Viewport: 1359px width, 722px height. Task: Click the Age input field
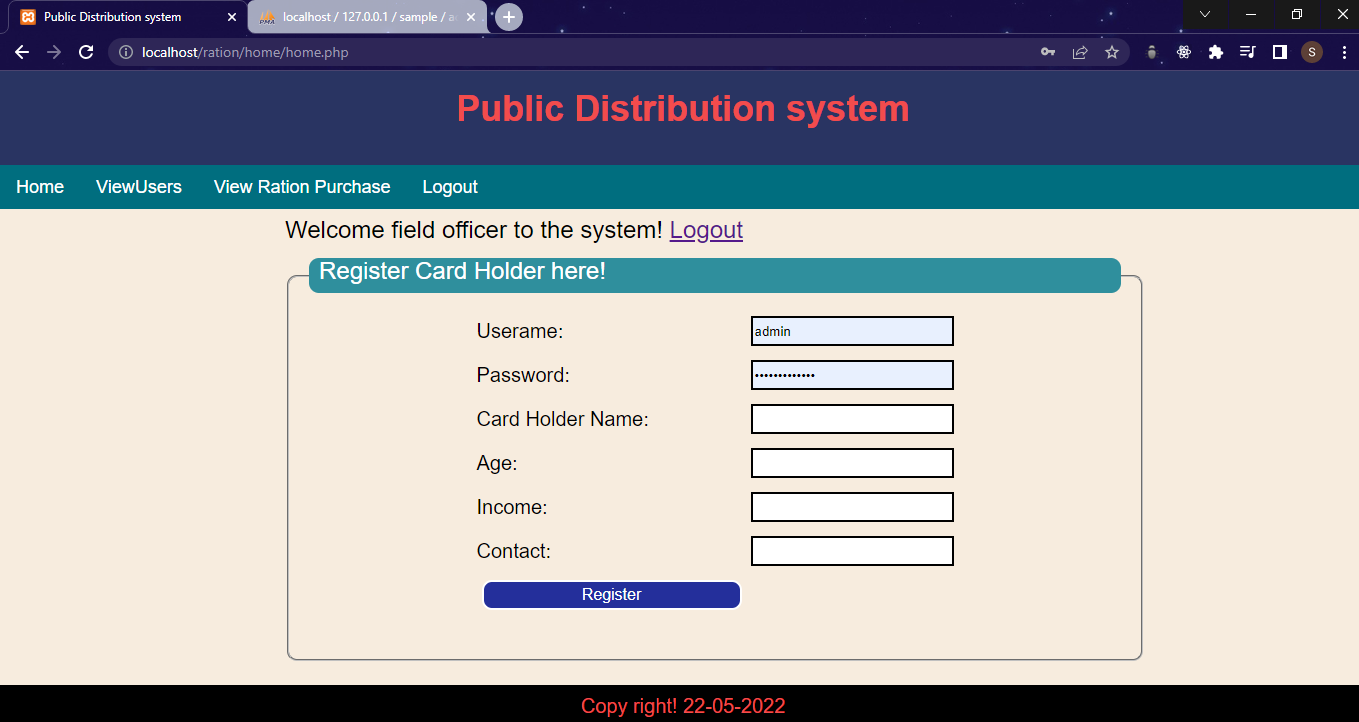point(852,463)
